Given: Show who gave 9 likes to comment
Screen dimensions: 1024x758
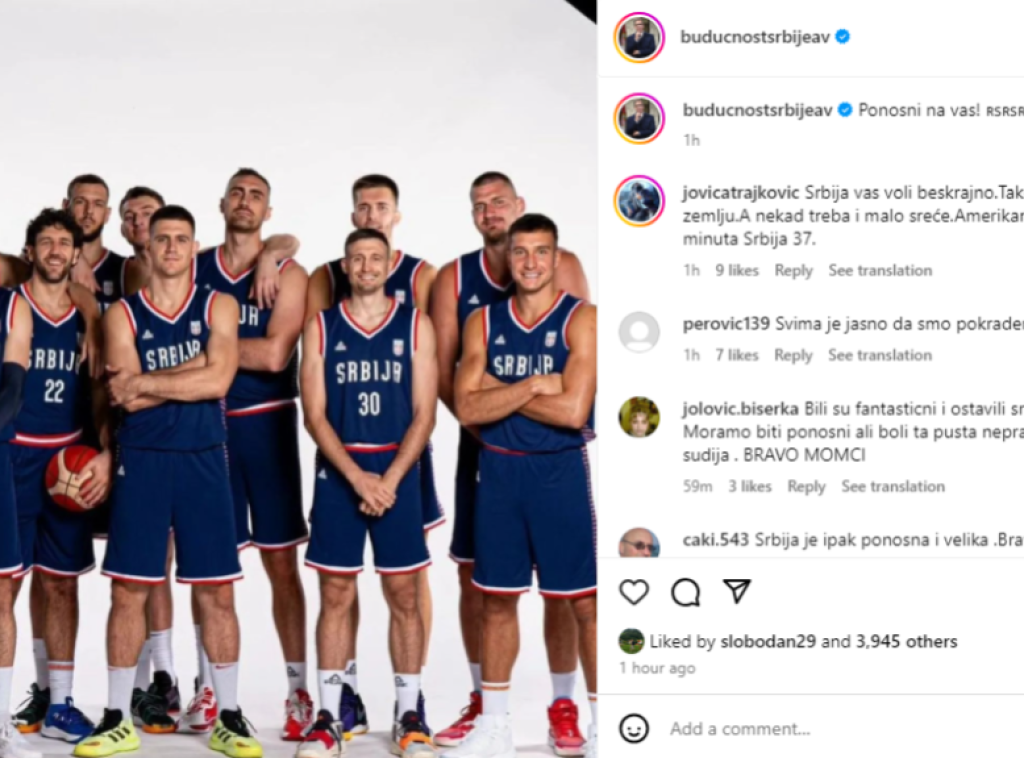Looking at the screenshot, I should (737, 270).
